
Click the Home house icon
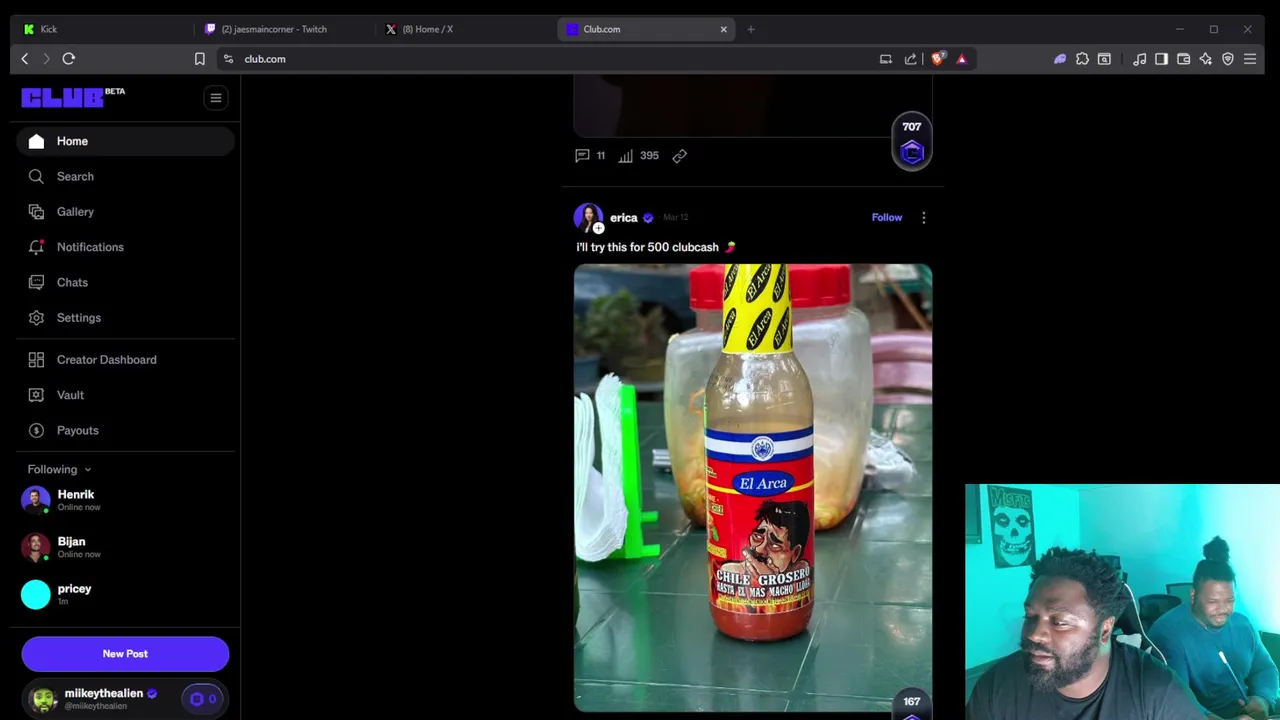[36, 141]
